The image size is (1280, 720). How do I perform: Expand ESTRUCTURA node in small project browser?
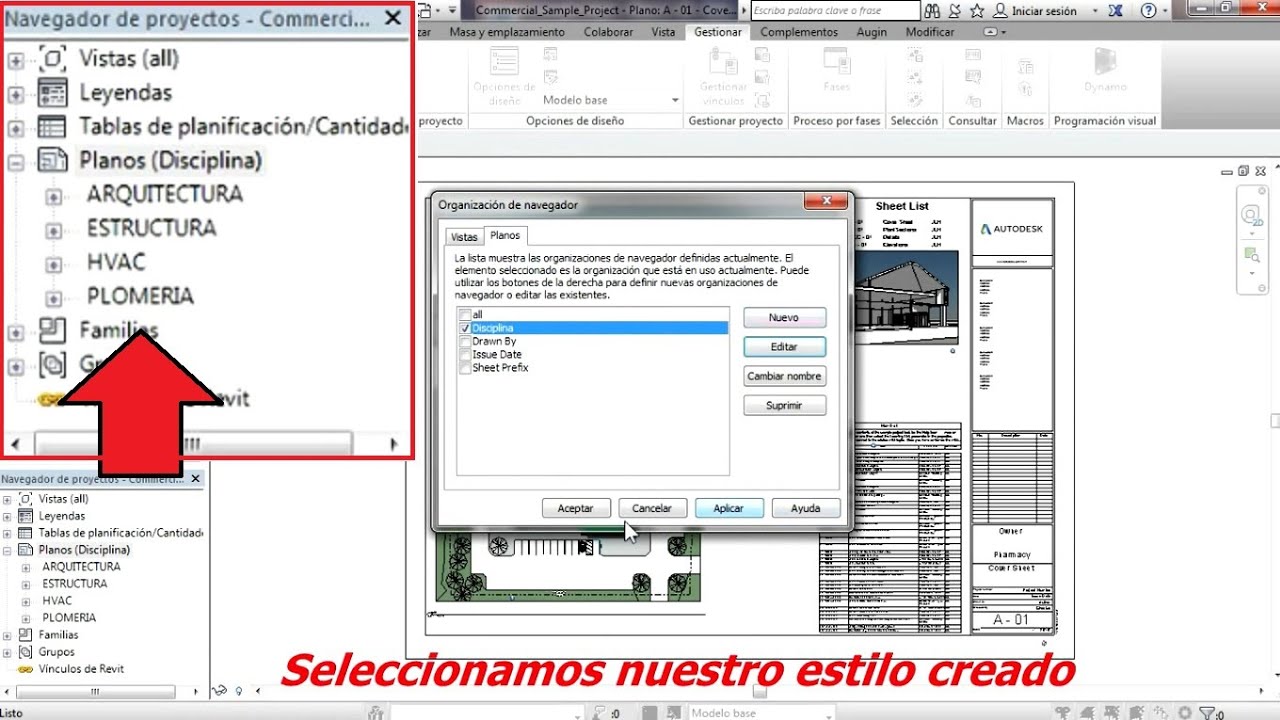pos(26,584)
